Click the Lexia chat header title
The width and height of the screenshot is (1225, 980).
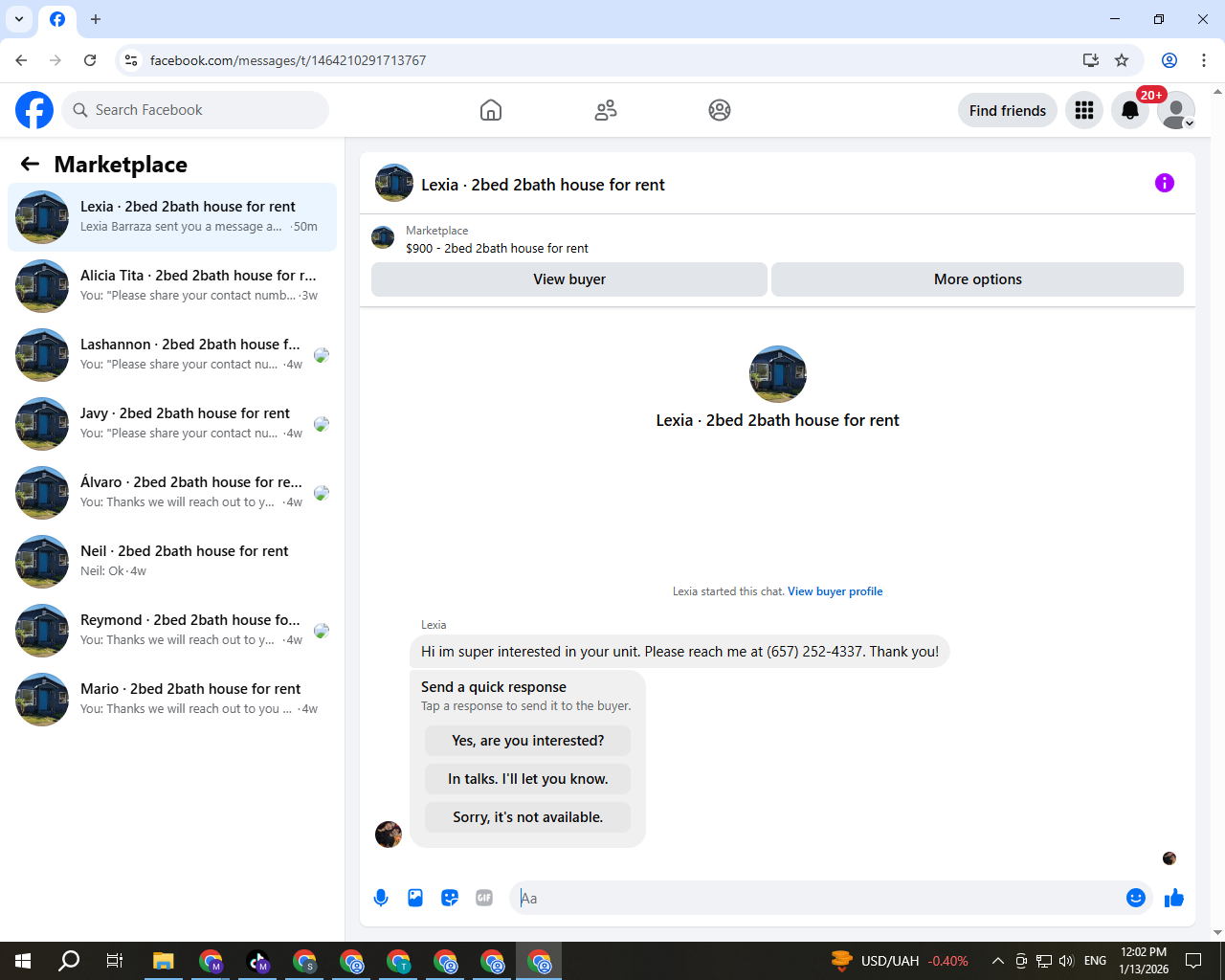pyautogui.click(x=543, y=185)
